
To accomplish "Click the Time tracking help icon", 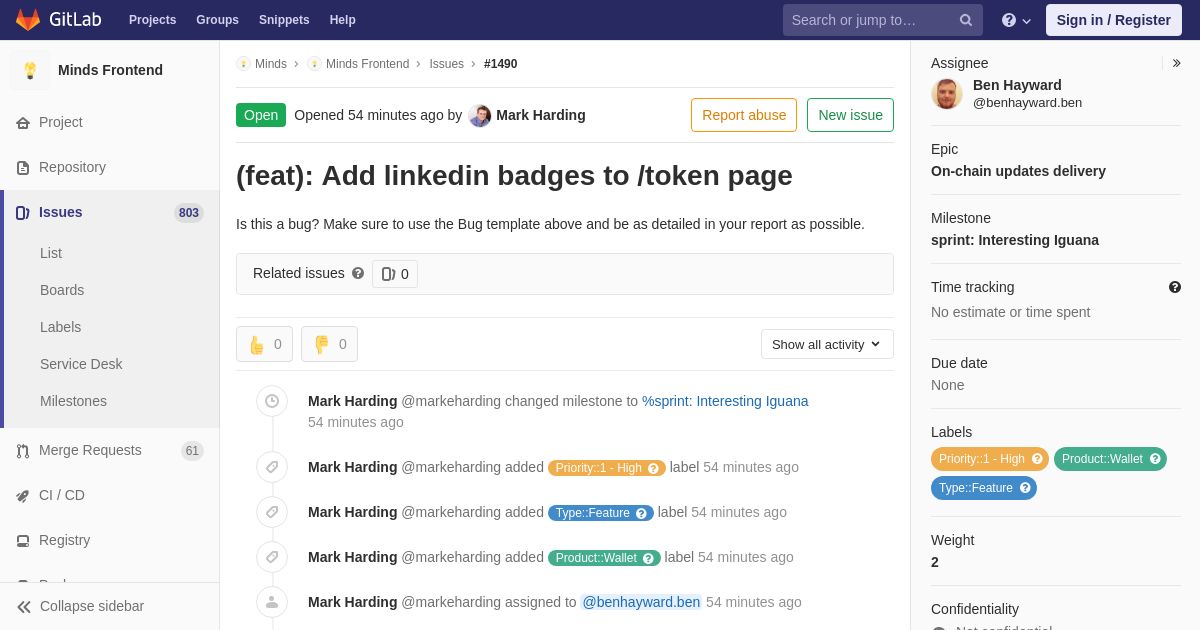I will coord(1175,287).
